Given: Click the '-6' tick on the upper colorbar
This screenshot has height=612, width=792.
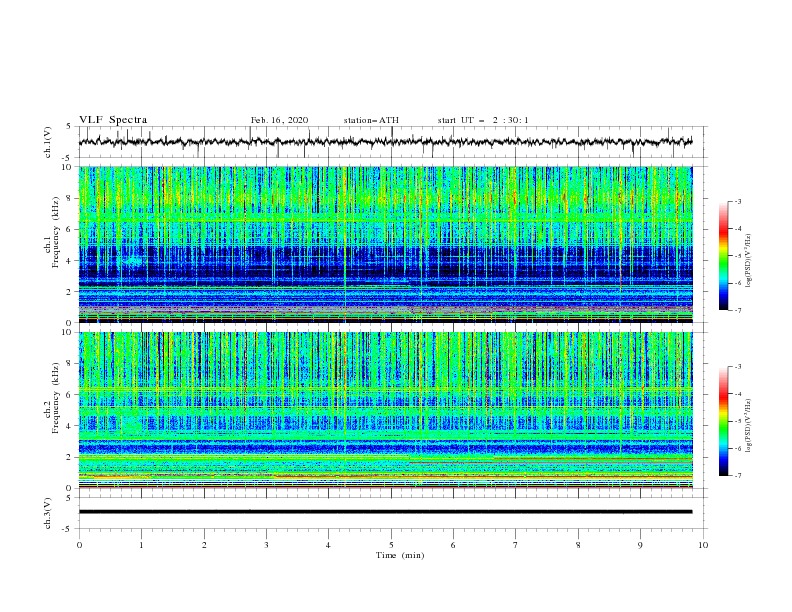Looking at the screenshot, I should [737, 283].
